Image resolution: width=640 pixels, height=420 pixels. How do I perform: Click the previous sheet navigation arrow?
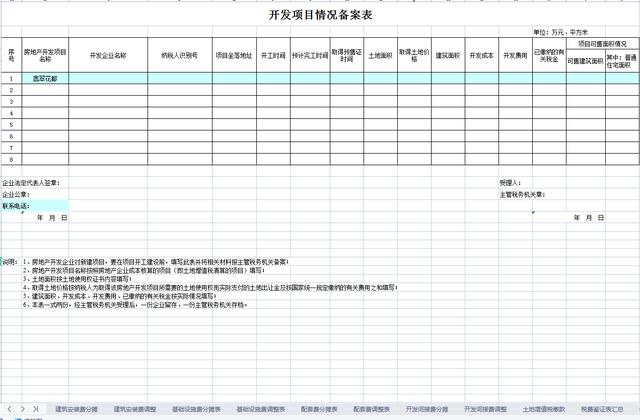(9, 409)
